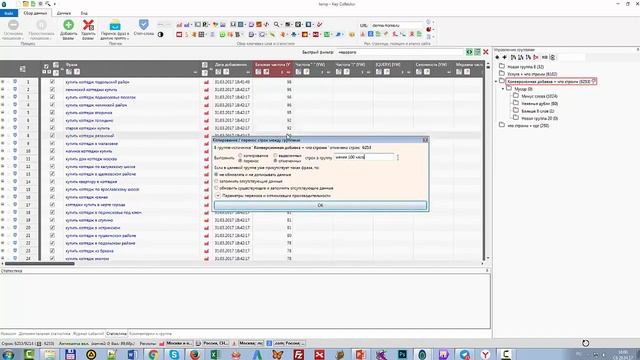Select the перенос radio option in dialog
640x360 pixels.
coord(240,161)
